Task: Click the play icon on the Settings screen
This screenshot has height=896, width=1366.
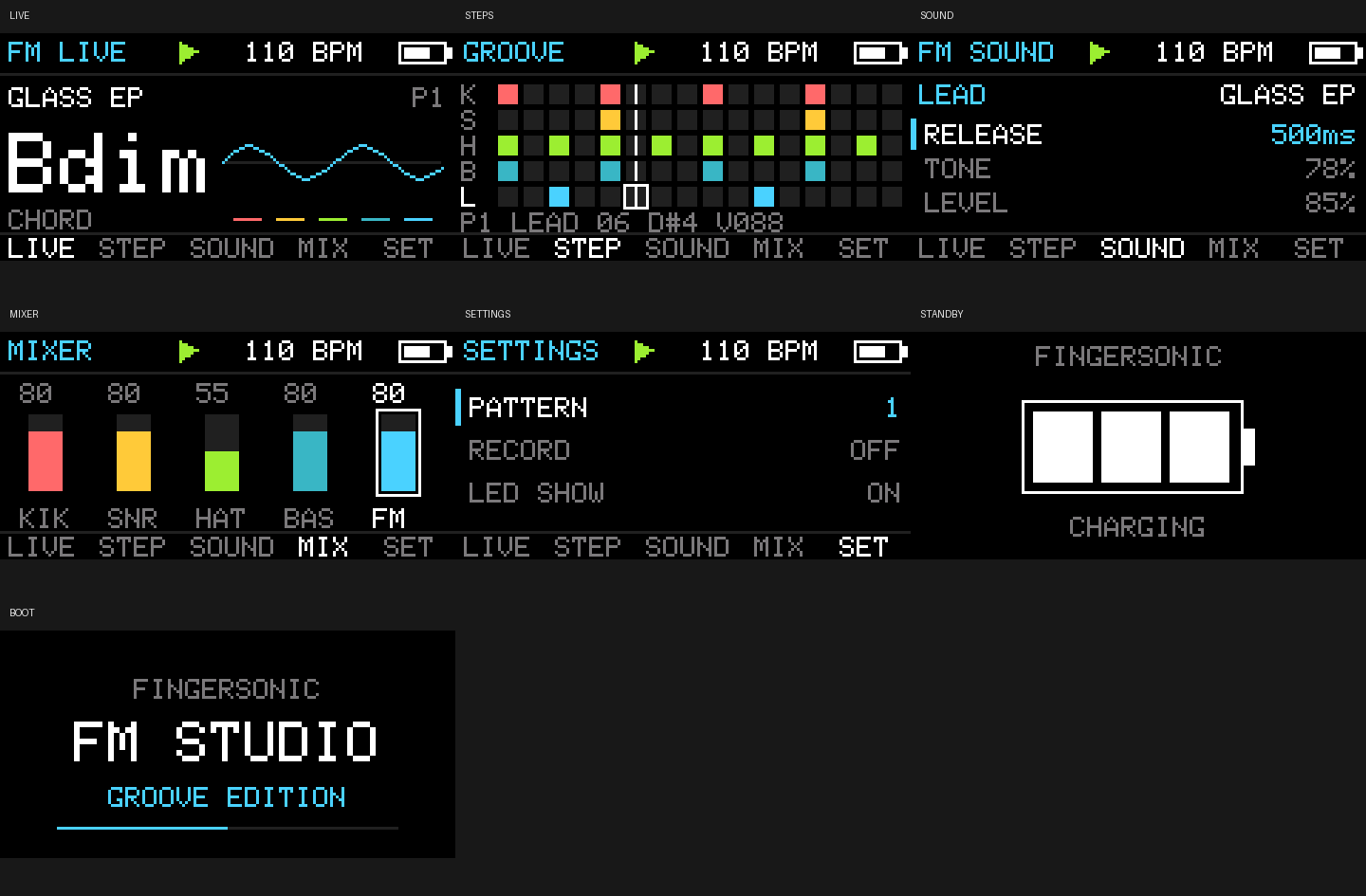Action: point(644,352)
